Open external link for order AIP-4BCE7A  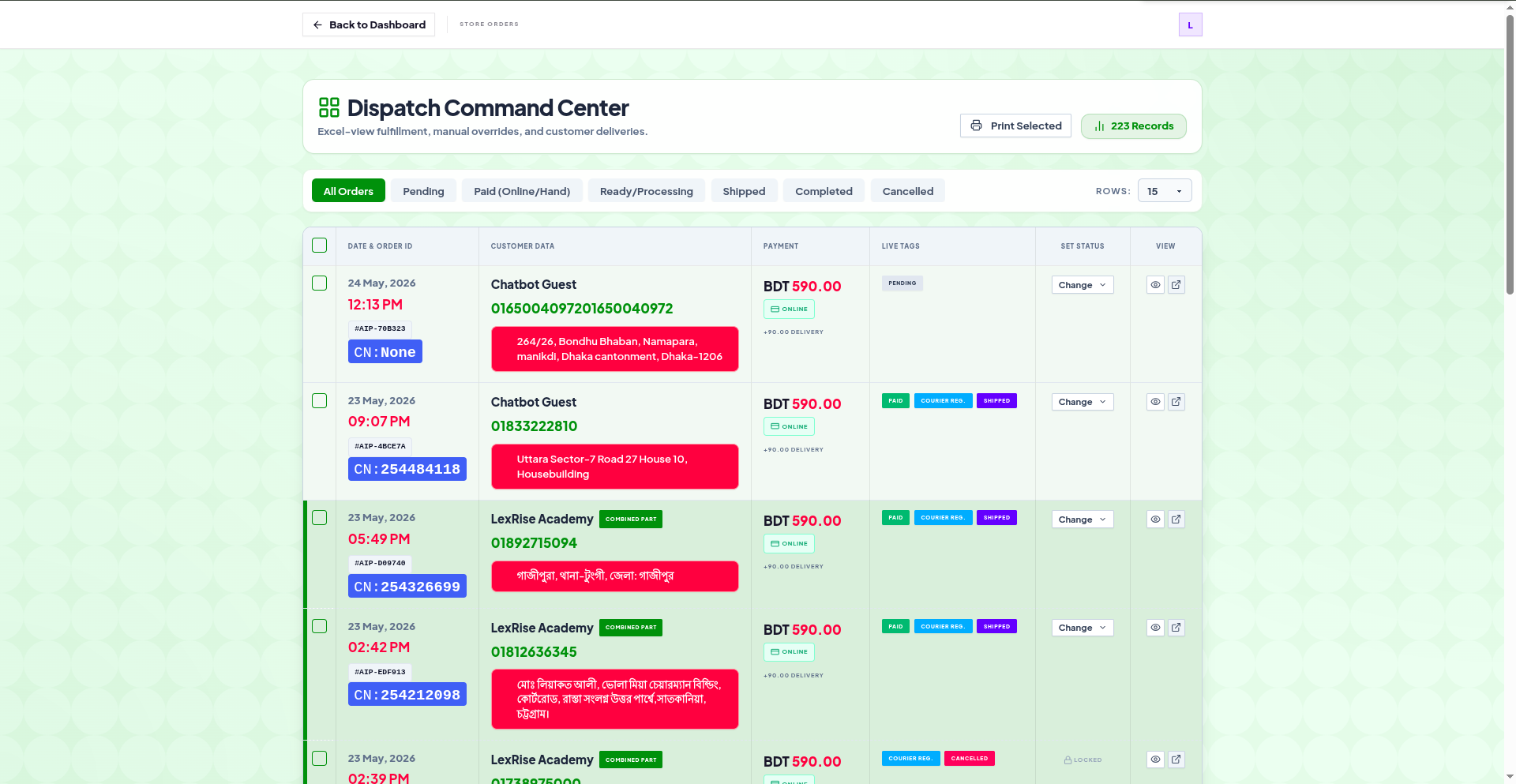coord(1176,402)
